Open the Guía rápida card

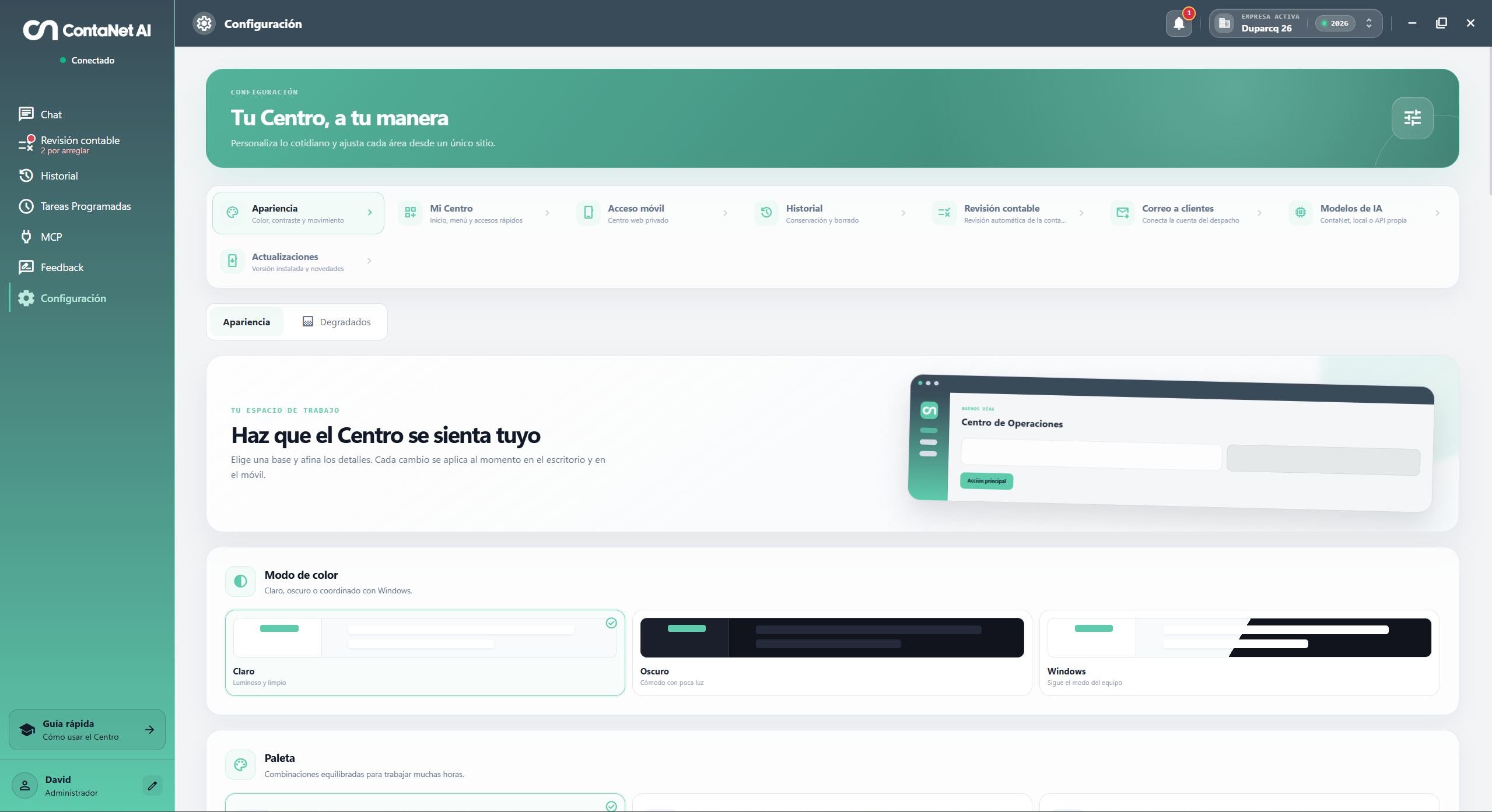pos(87,730)
